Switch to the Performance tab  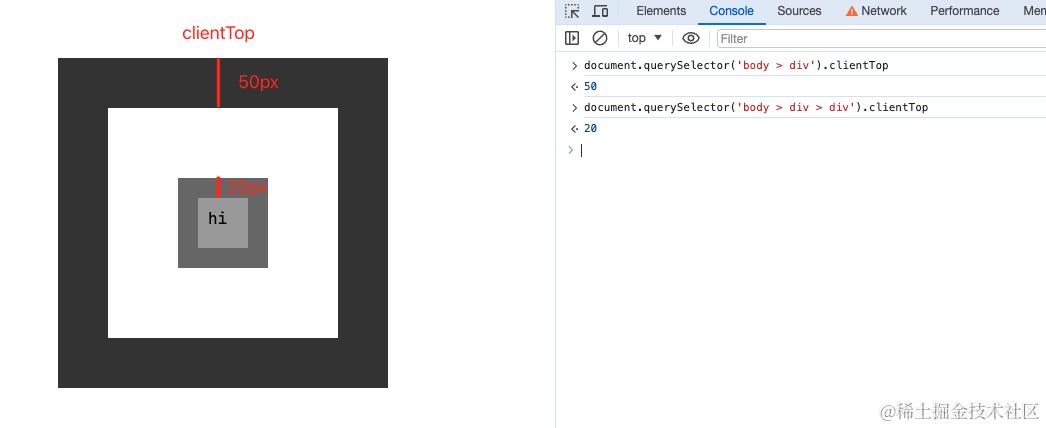click(965, 11)
